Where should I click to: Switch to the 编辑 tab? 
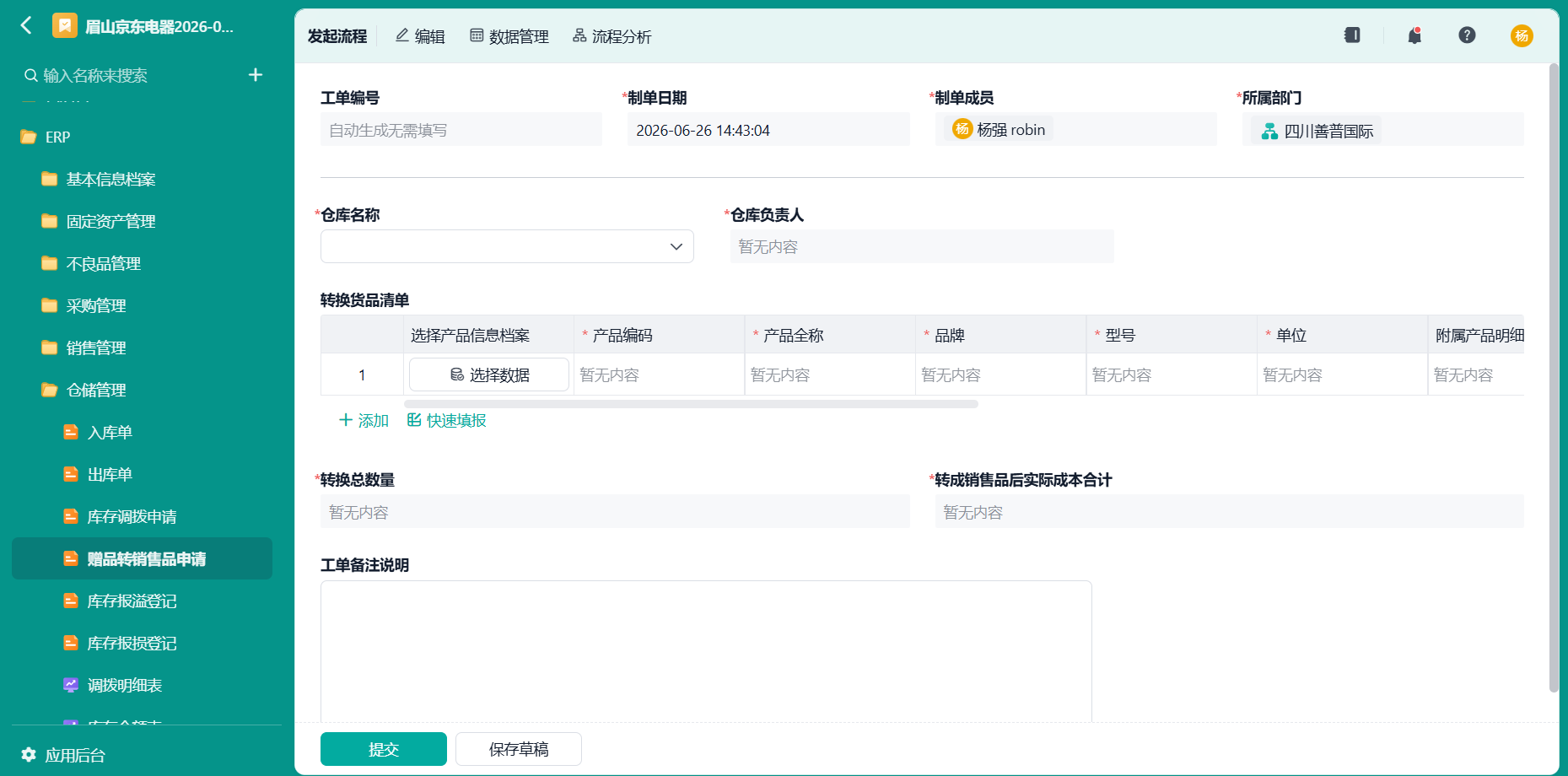point(420,36)
